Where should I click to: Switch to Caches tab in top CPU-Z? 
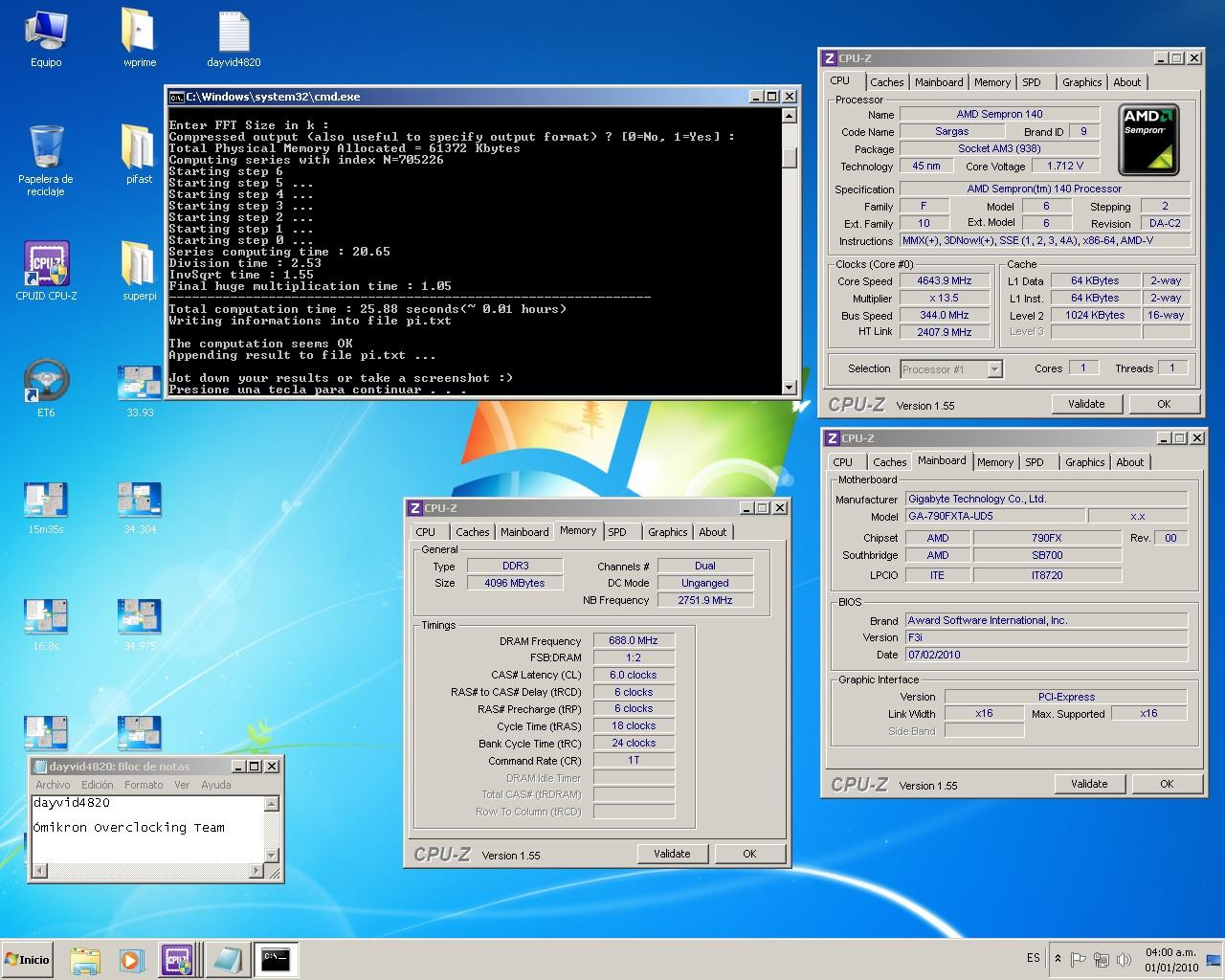887,82
